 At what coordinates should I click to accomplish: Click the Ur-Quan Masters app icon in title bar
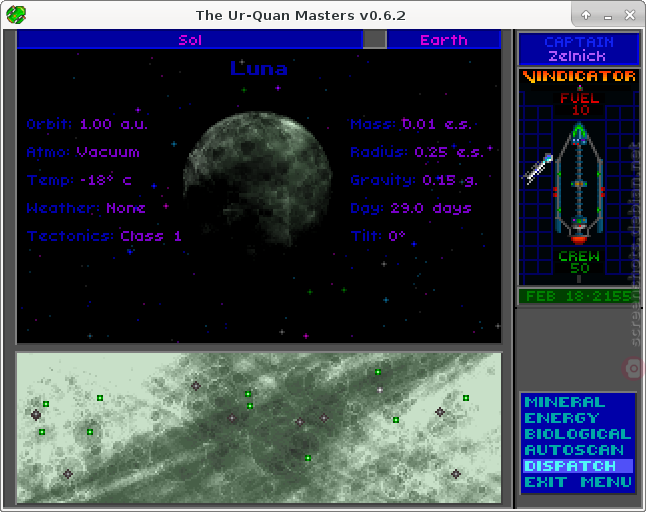[x=16, y=15]
